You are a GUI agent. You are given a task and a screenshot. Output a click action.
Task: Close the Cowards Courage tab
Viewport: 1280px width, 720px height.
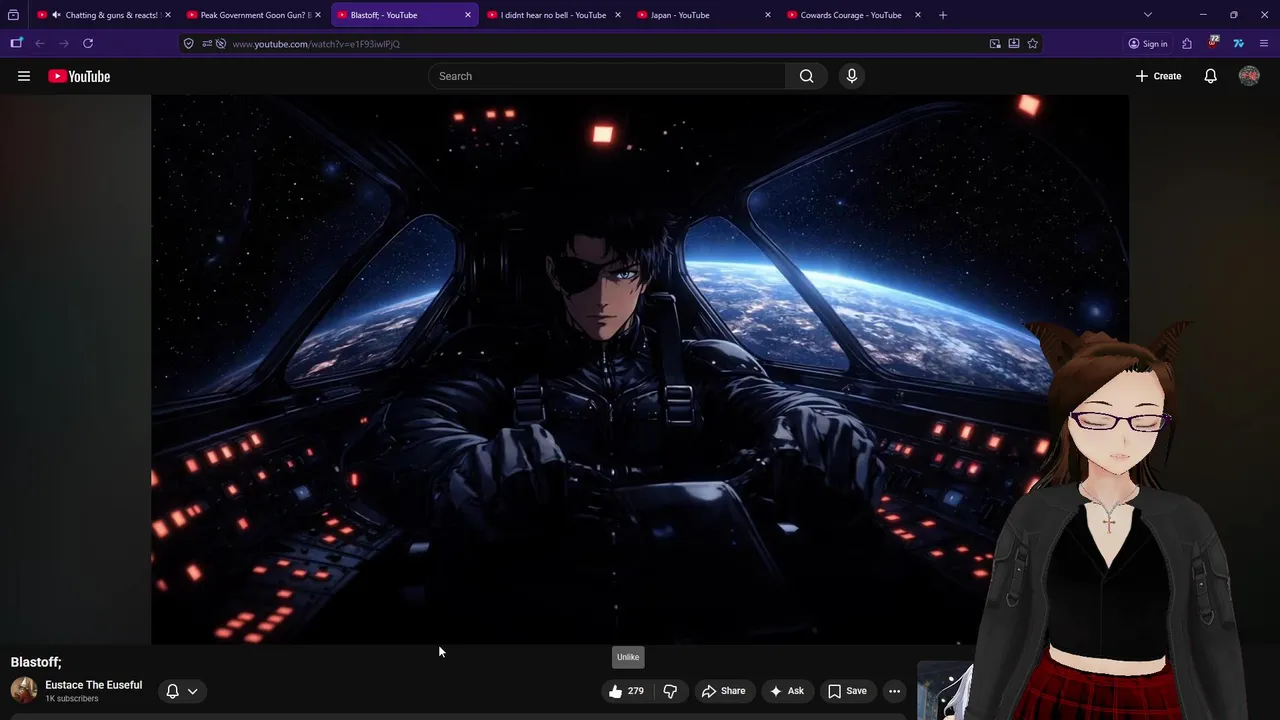(x=917, y=15)
